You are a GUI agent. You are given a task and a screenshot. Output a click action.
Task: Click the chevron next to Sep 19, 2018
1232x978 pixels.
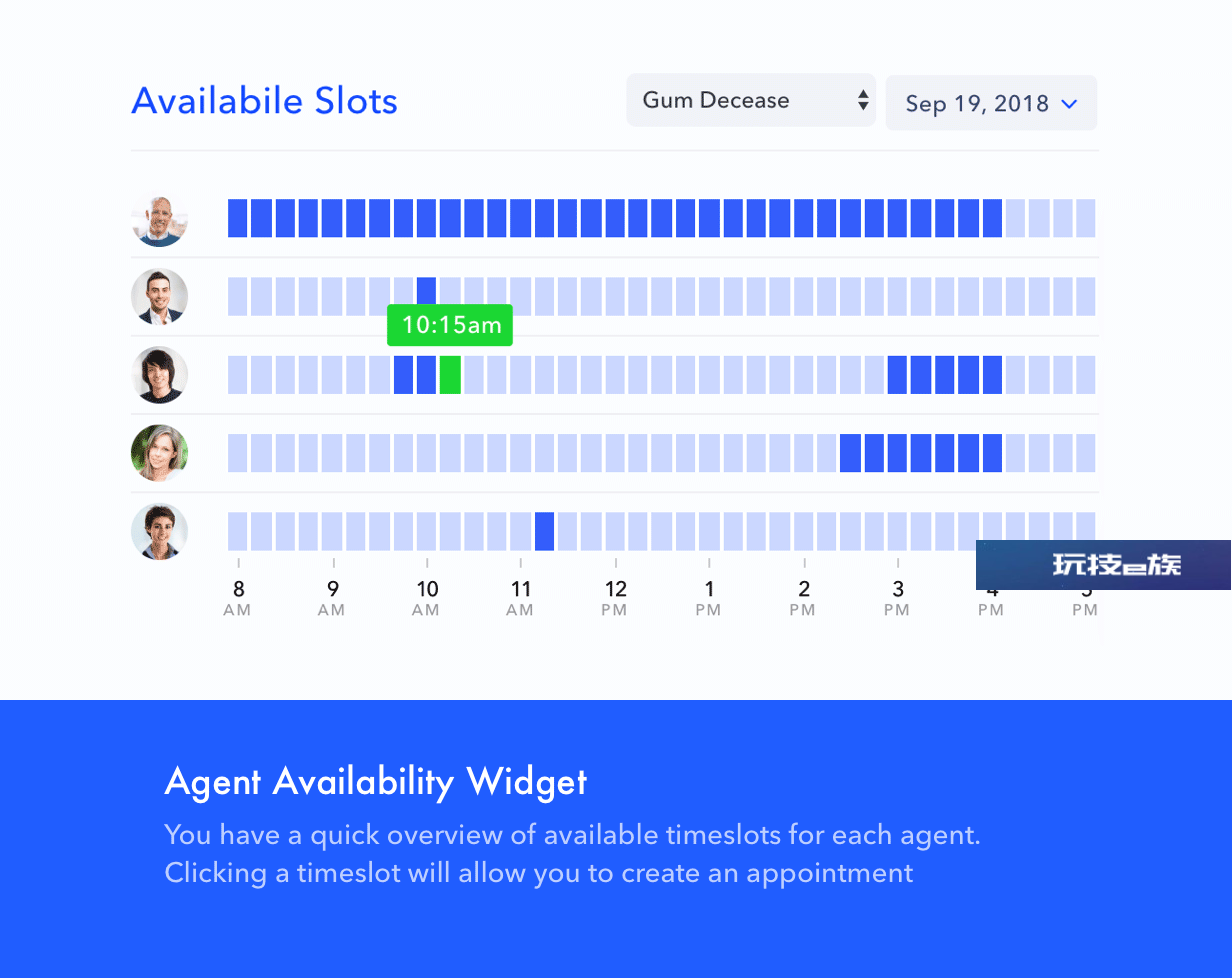(x=1068, y=104)
